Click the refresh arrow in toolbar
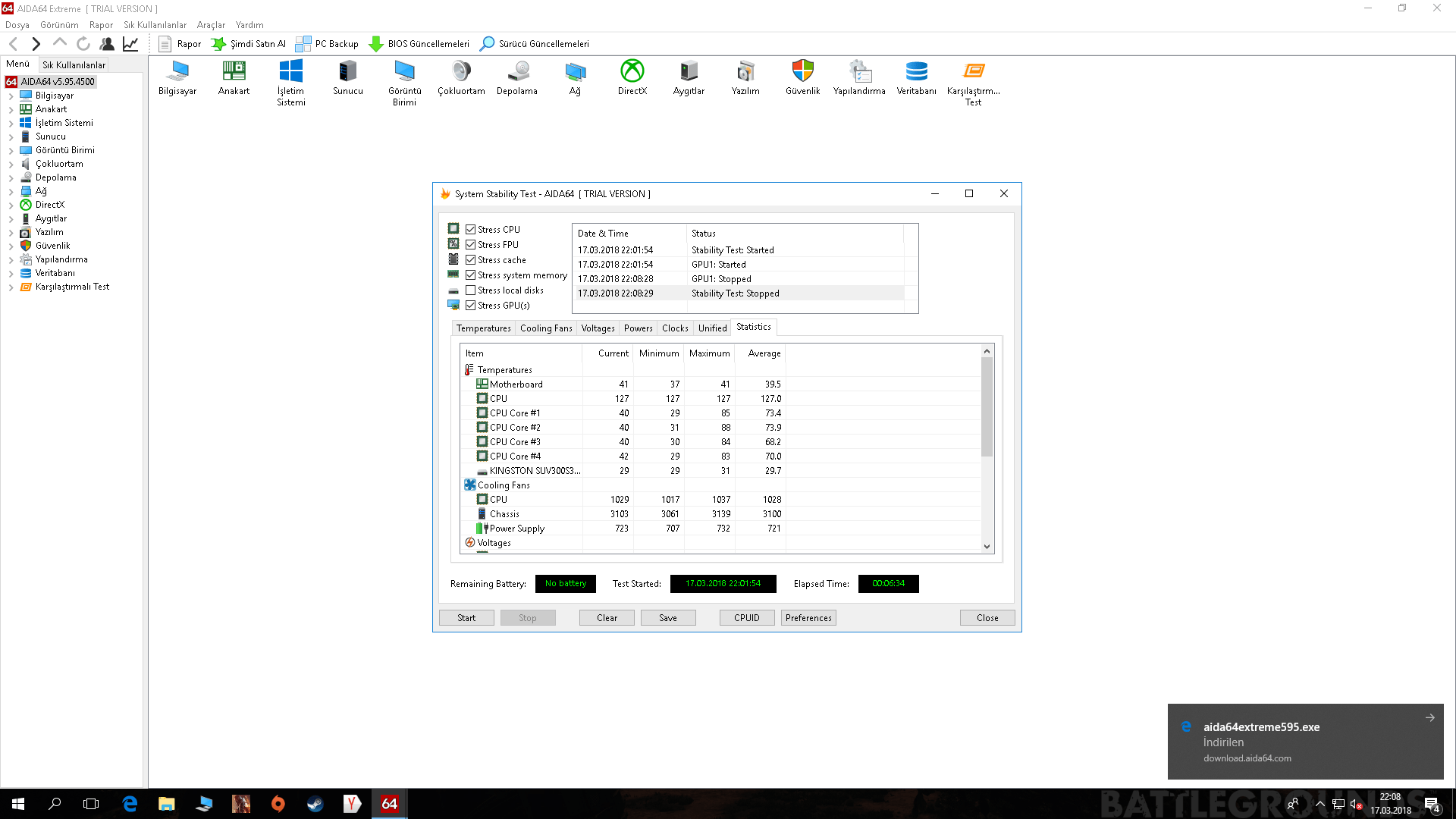1456x819 pixels. pyautogui.click(x=83, y=44)
